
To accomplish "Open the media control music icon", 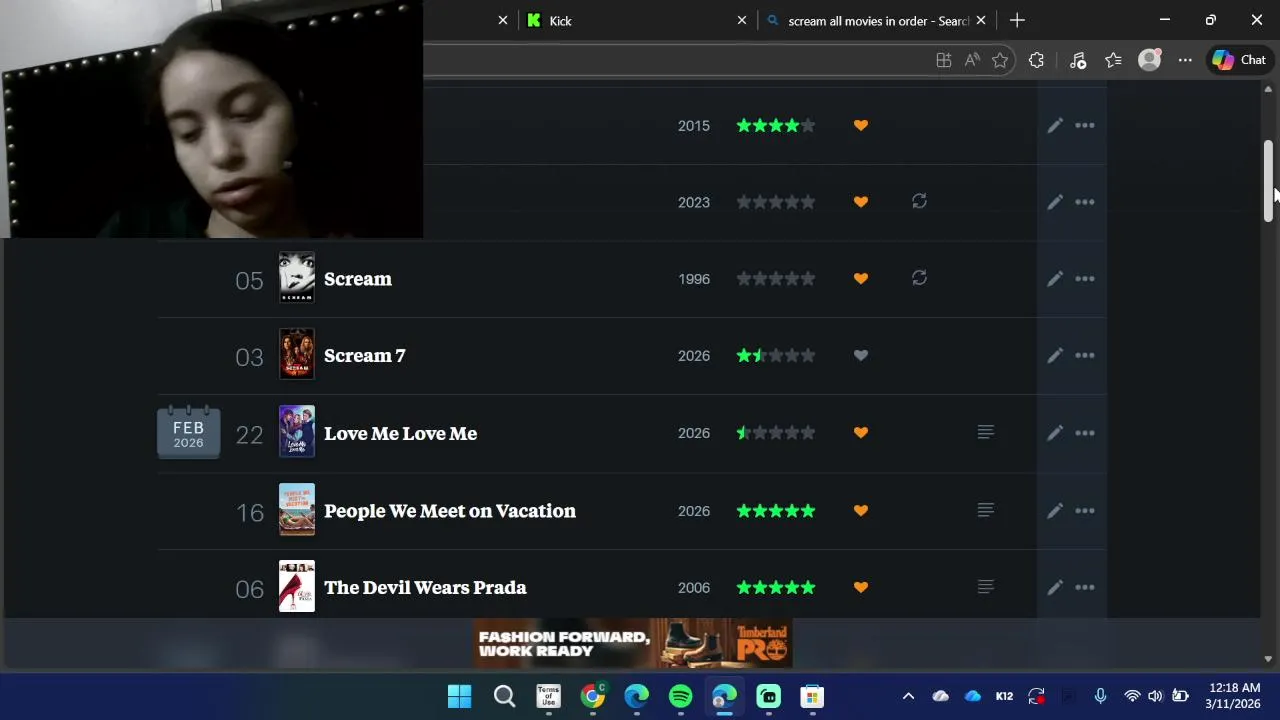I will pos(1077,60).
